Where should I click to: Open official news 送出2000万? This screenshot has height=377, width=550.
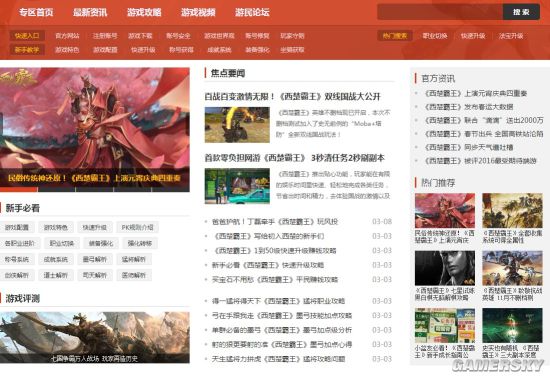pos(484,120)
